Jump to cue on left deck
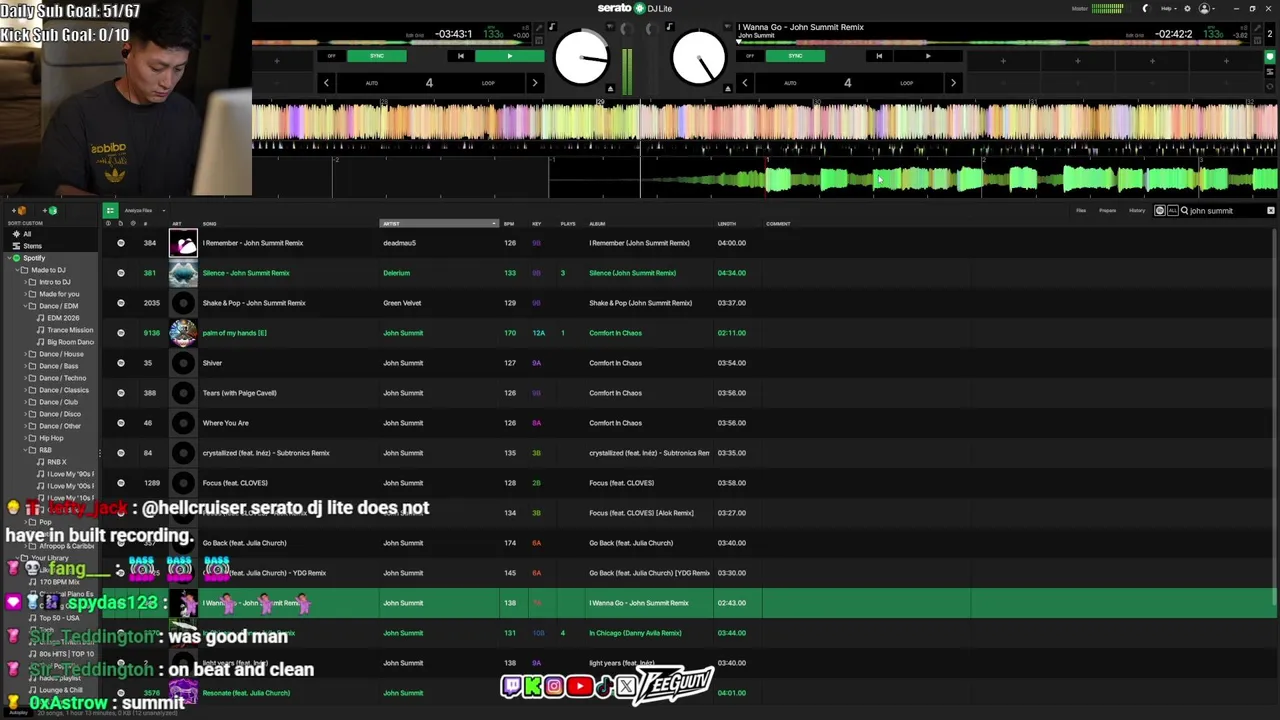 (460, 56)
